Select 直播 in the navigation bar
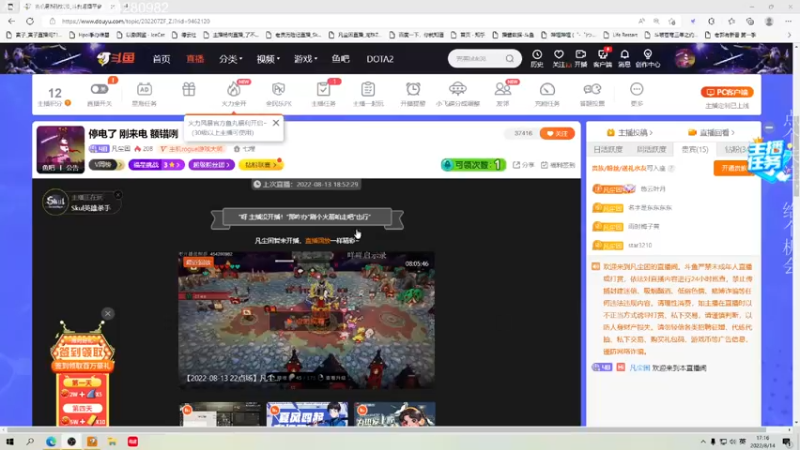800x450 pixels. (195, 59)
